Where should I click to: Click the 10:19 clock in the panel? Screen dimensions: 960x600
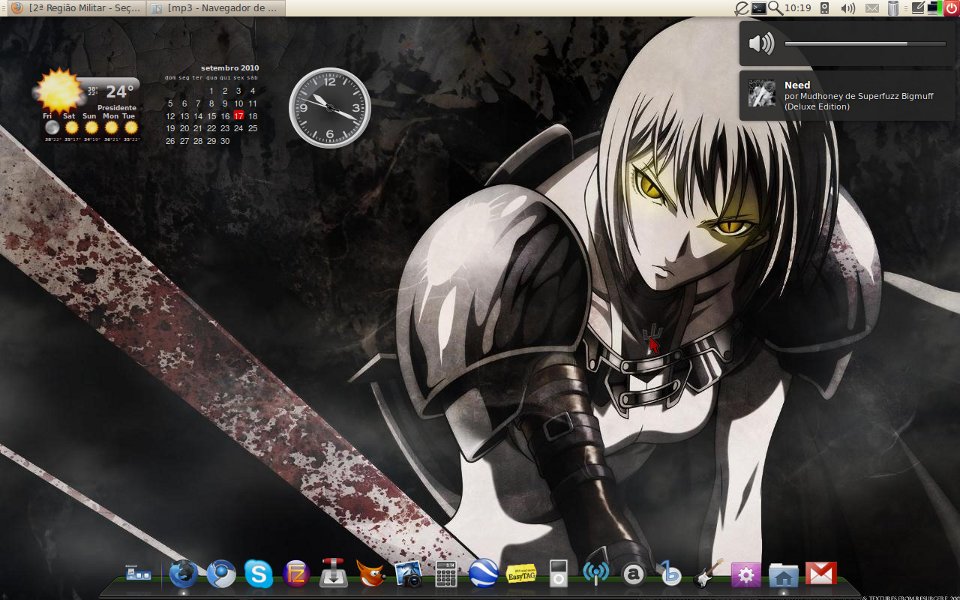point(798,8)
